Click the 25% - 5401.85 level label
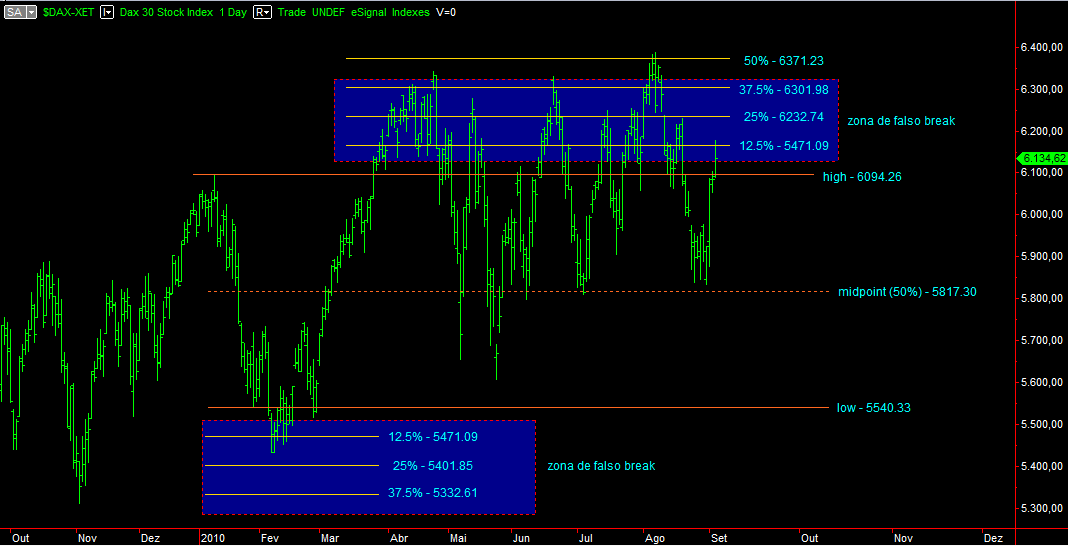 [433, 466]
